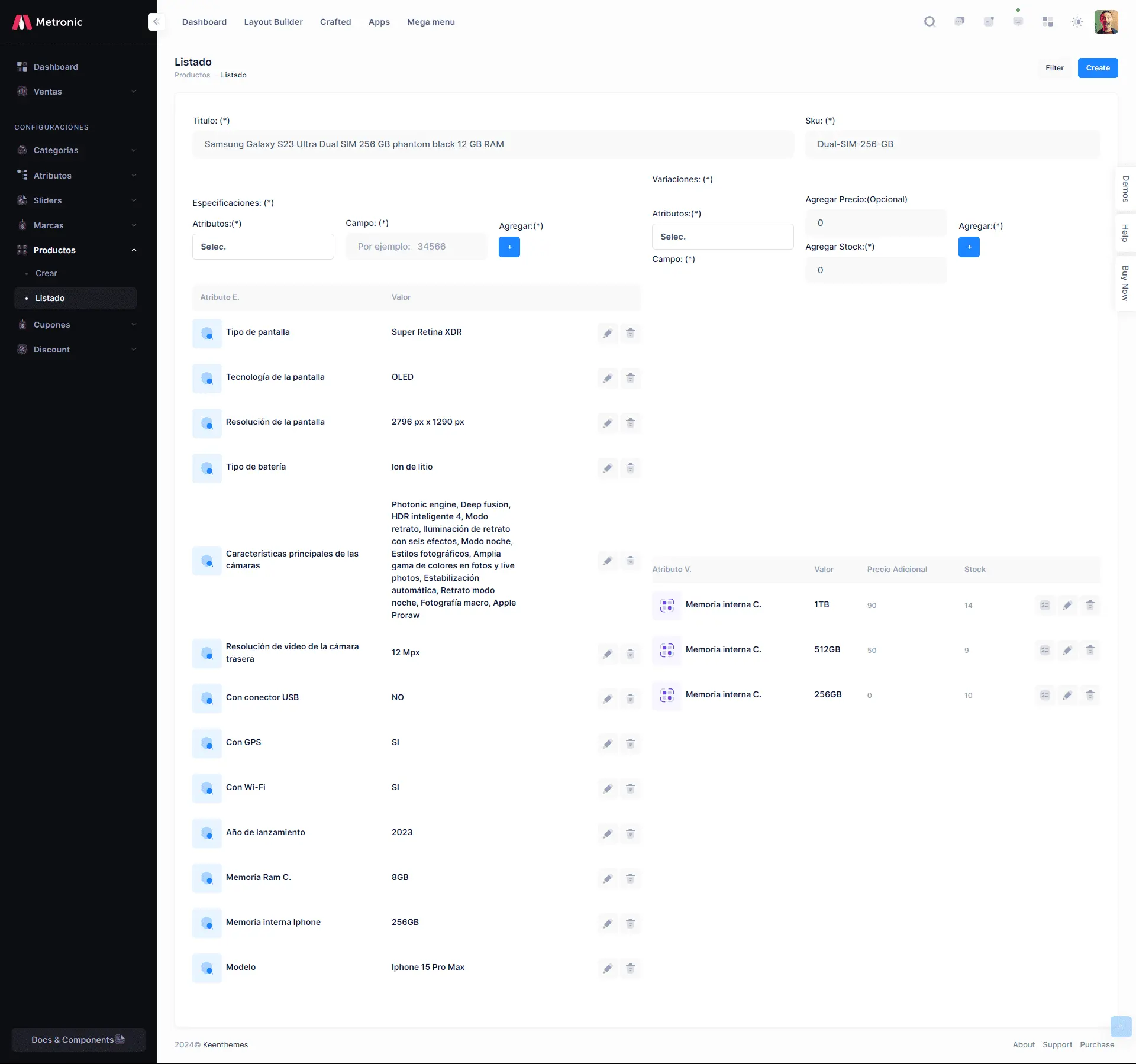The image size is (1136, 1064).
Task: Toggle light/dark theme sun icon
Action: pos(1077,22)
